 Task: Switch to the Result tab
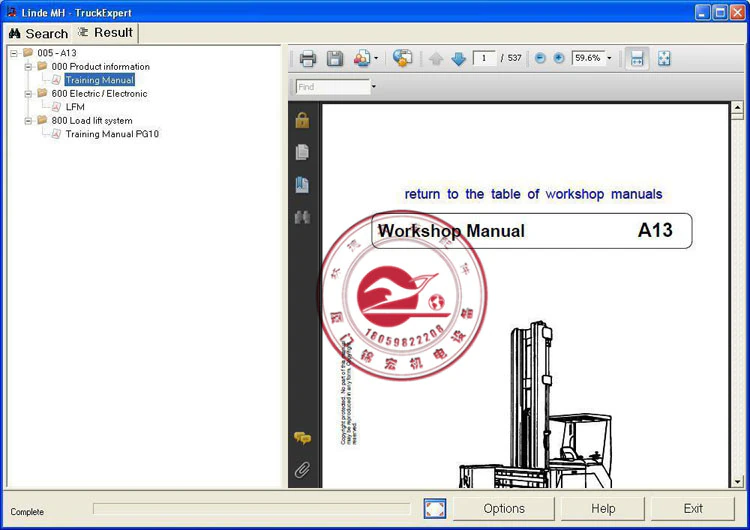(106, 33)
